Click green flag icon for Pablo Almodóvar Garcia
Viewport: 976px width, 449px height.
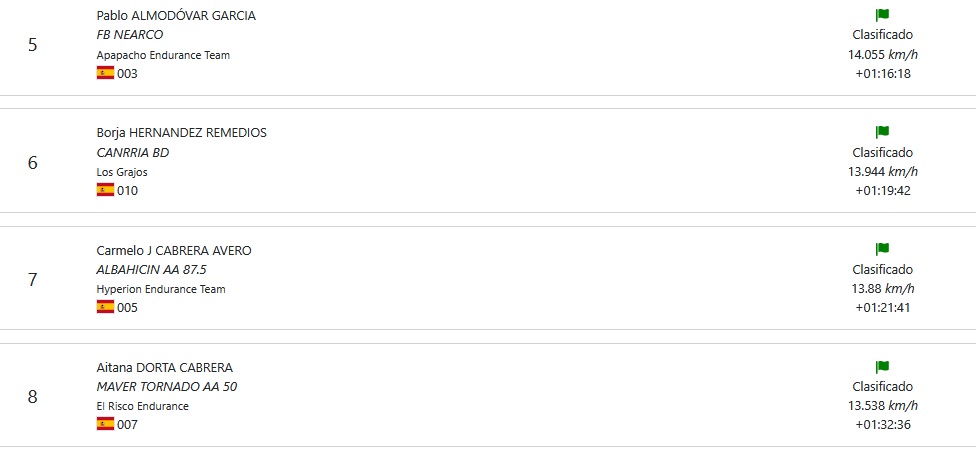pos(882,15)
